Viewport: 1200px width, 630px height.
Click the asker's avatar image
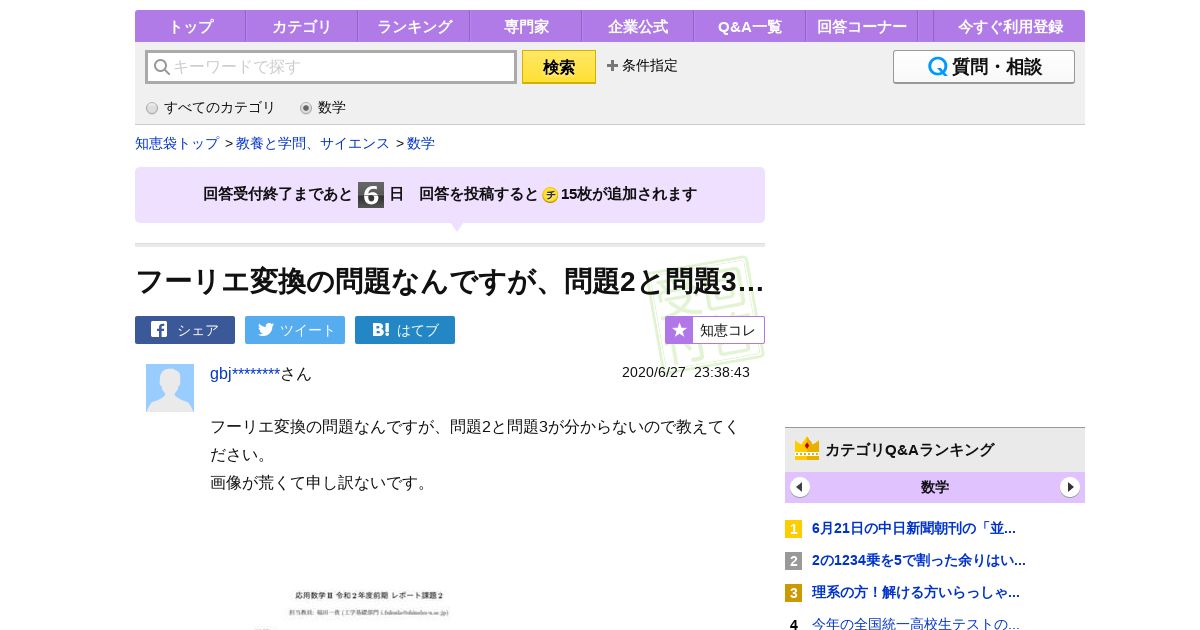(170, 388)
